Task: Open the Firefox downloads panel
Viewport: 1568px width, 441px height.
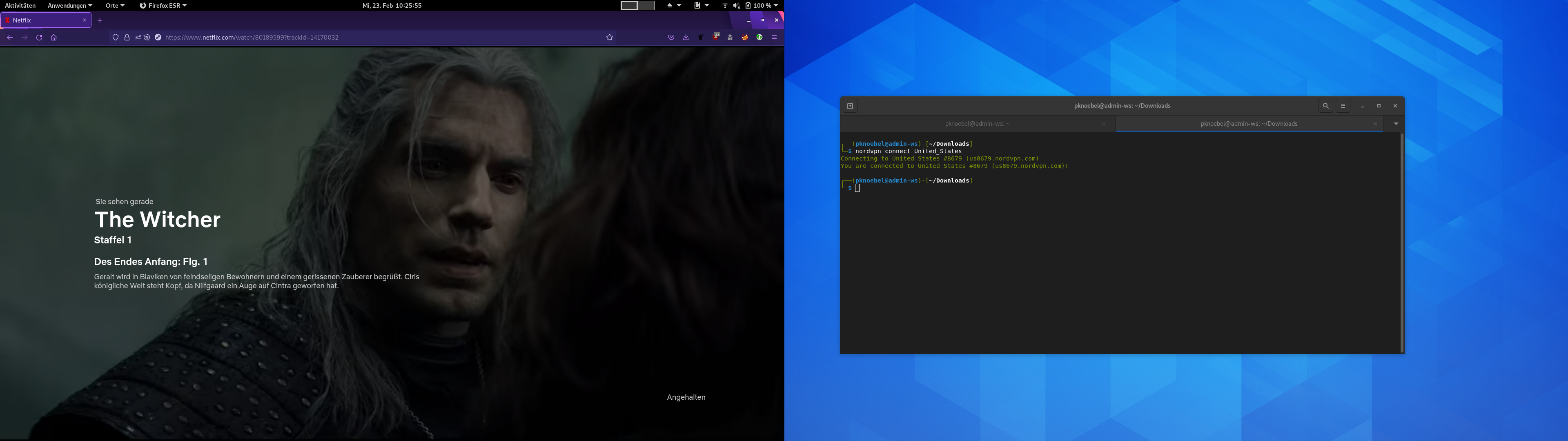Action: 686,38
